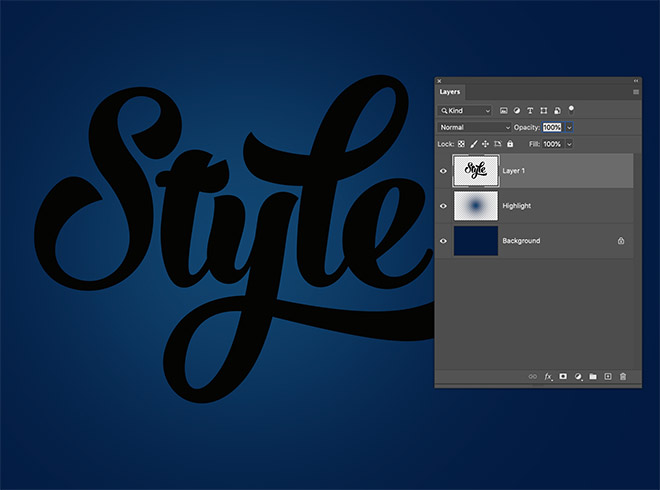
Task: Open the Layers panel options menu
Action: click(x=635, y=92)
